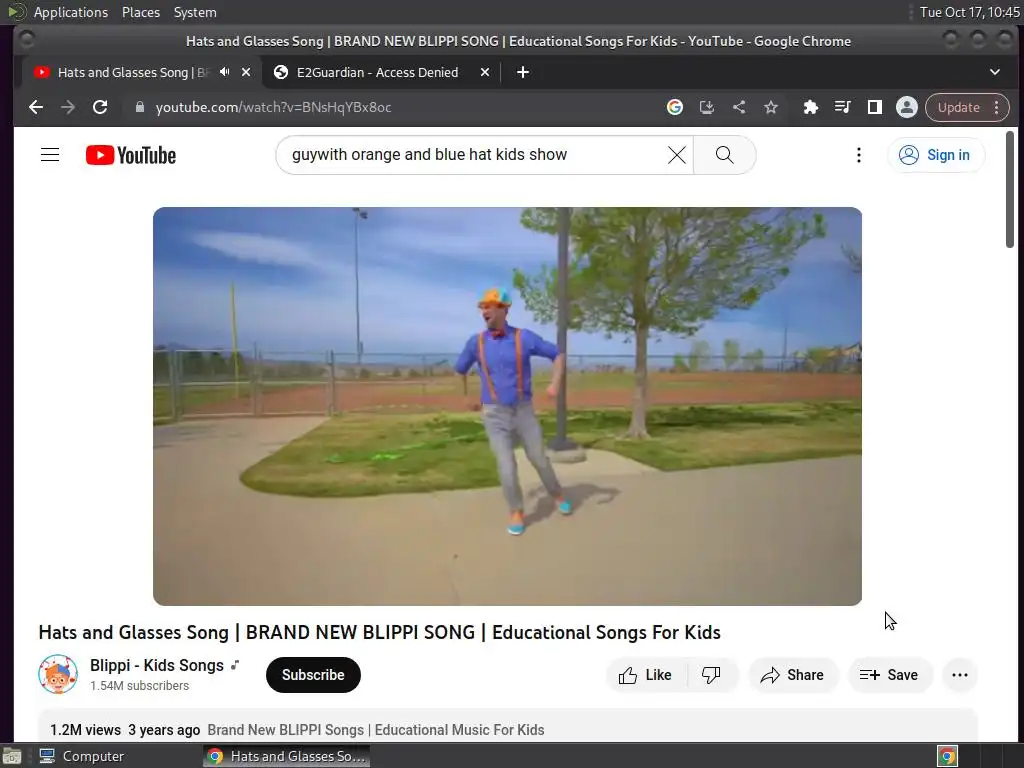Click the 1.54M subscribers text

click(x=139, y=686)
